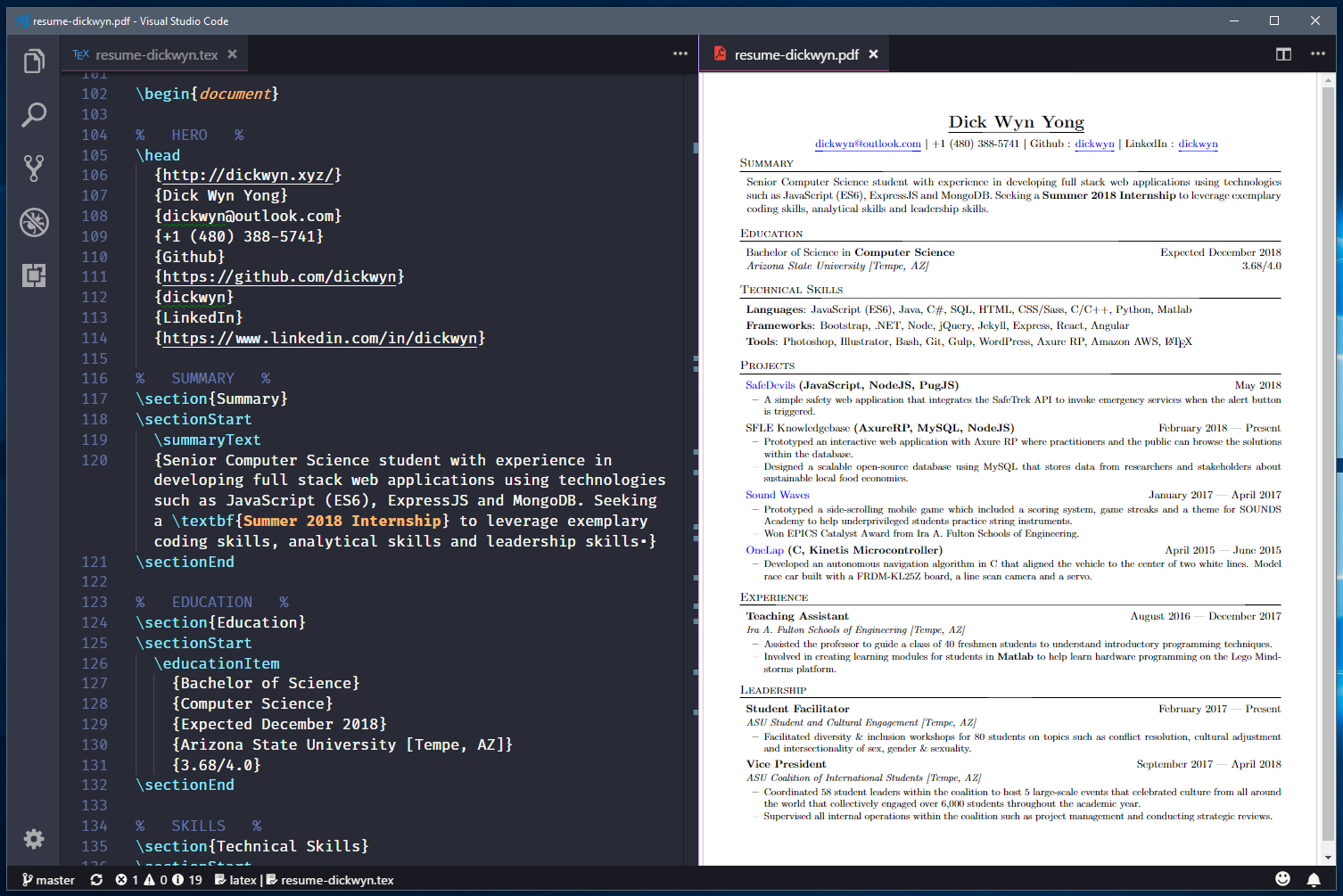Click \textbf{Summer 2018 Internship} in code
The height and width of the screenshot is (896, 1343).
coord(310,521)
